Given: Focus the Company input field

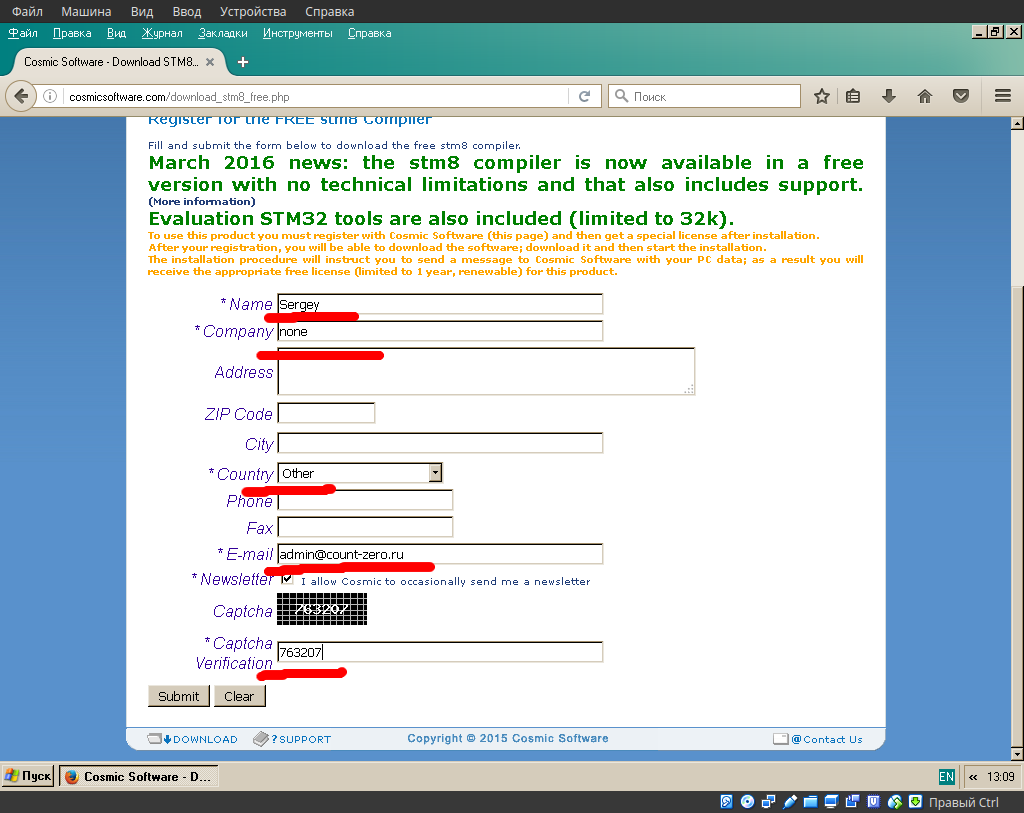Looking at the screenshot, I should (x=440, y=331).
